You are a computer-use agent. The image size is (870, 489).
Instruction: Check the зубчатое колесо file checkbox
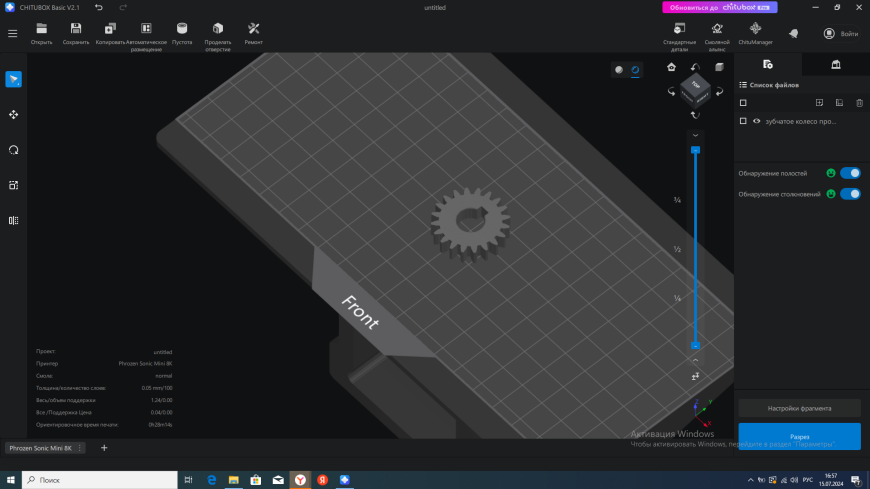click(x=743, y=121)
